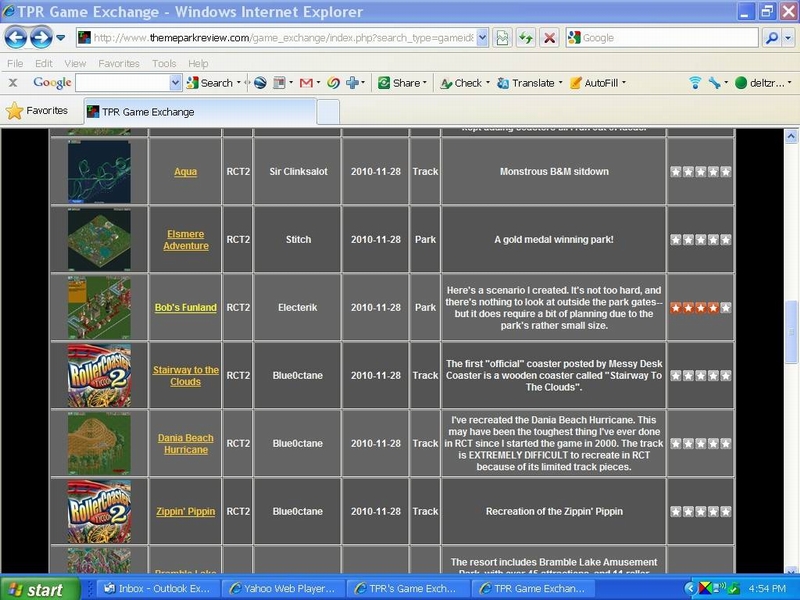Open the Stairway to the Clouds link

tap(186, 376)
